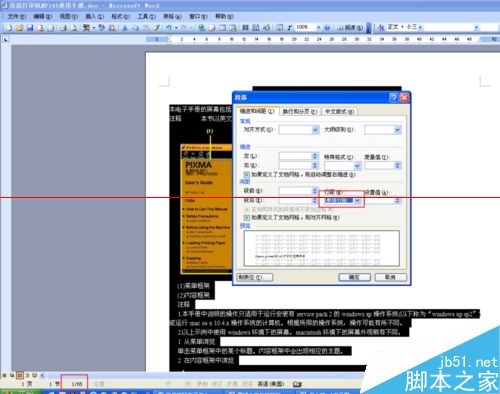Click the 制表位 (Tabs) button
500x394 pixels.
coord(255,277)
